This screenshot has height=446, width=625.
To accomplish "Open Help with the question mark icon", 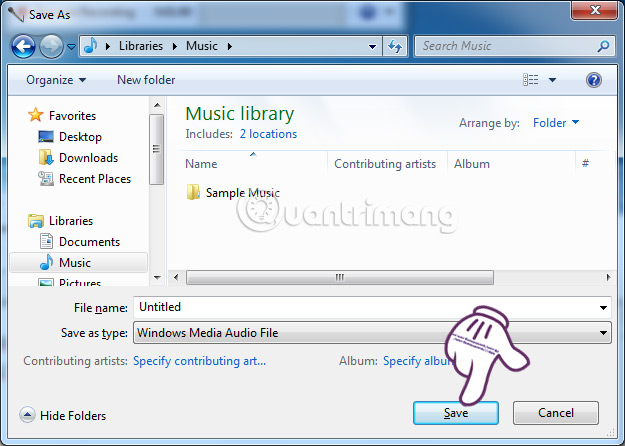I will (594, 80).
